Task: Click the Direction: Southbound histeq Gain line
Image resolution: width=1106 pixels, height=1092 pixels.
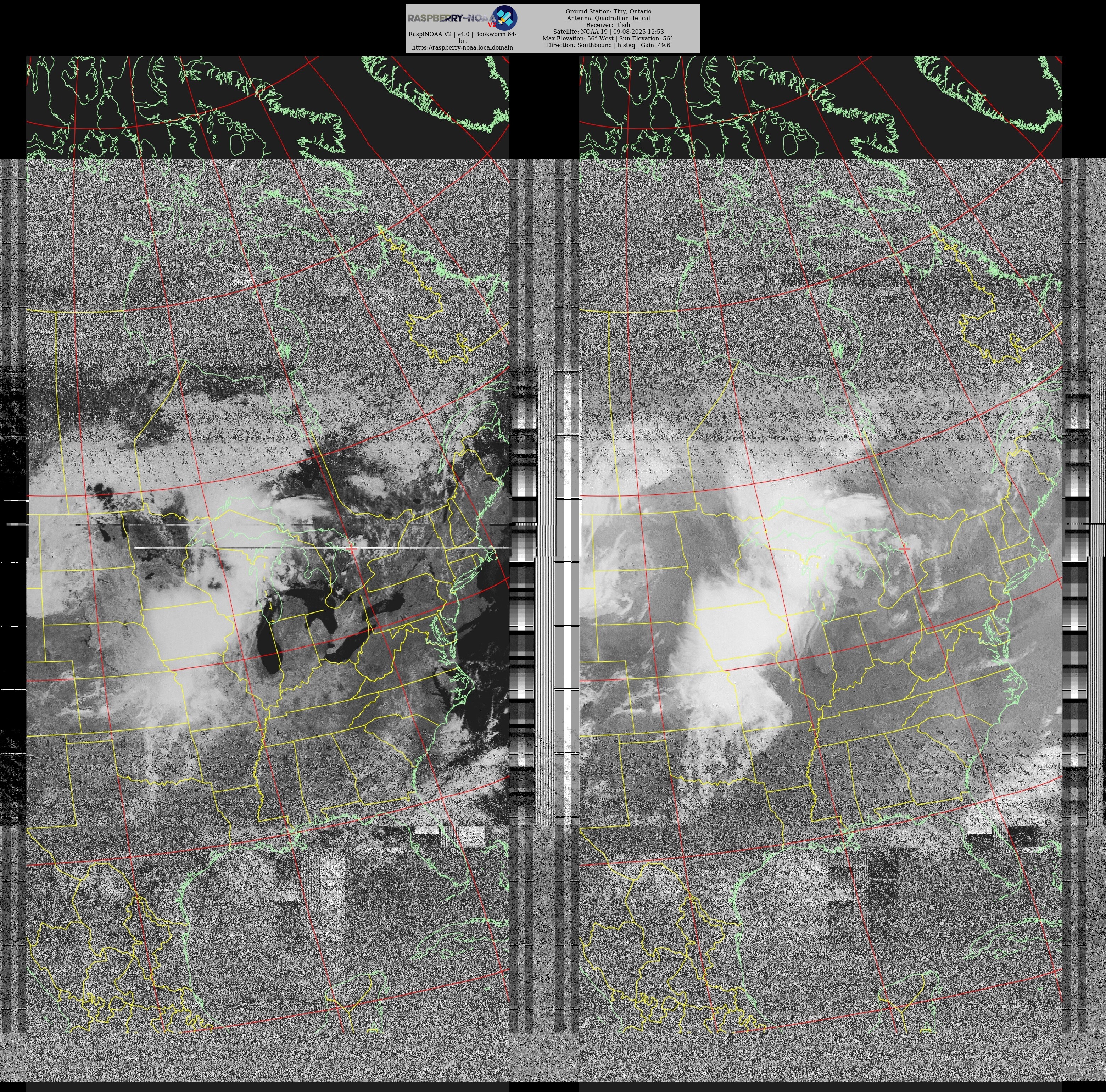Action: [608, 45]
